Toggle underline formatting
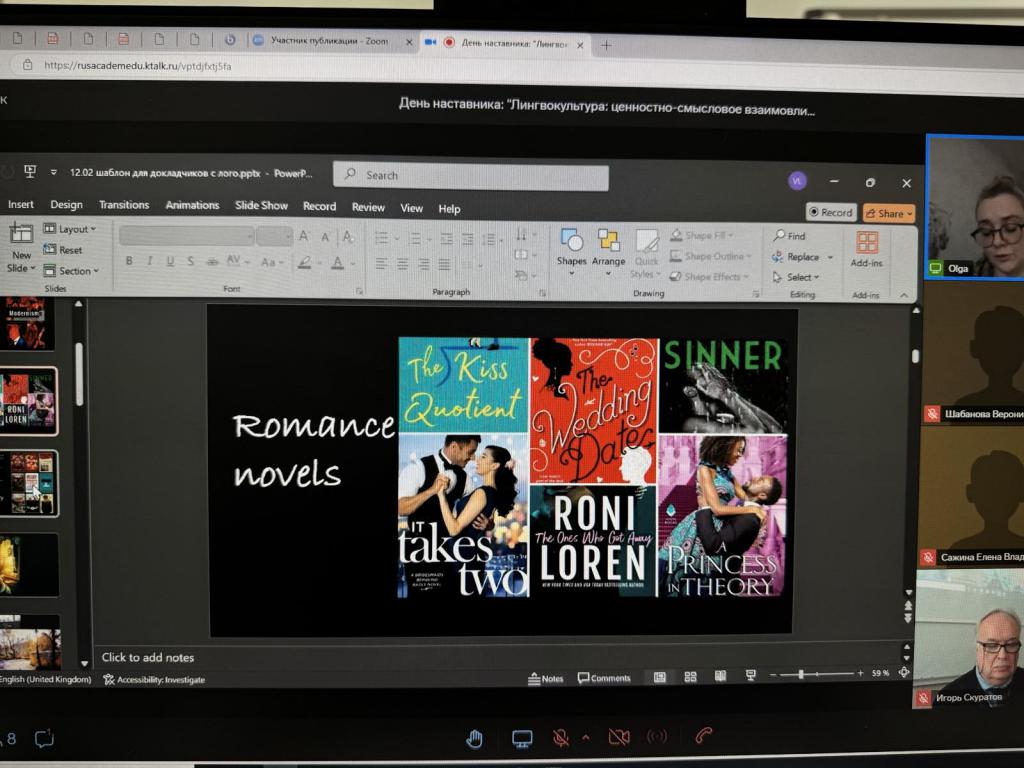This screenshot has height=768, width=1024. pos(170,261)
